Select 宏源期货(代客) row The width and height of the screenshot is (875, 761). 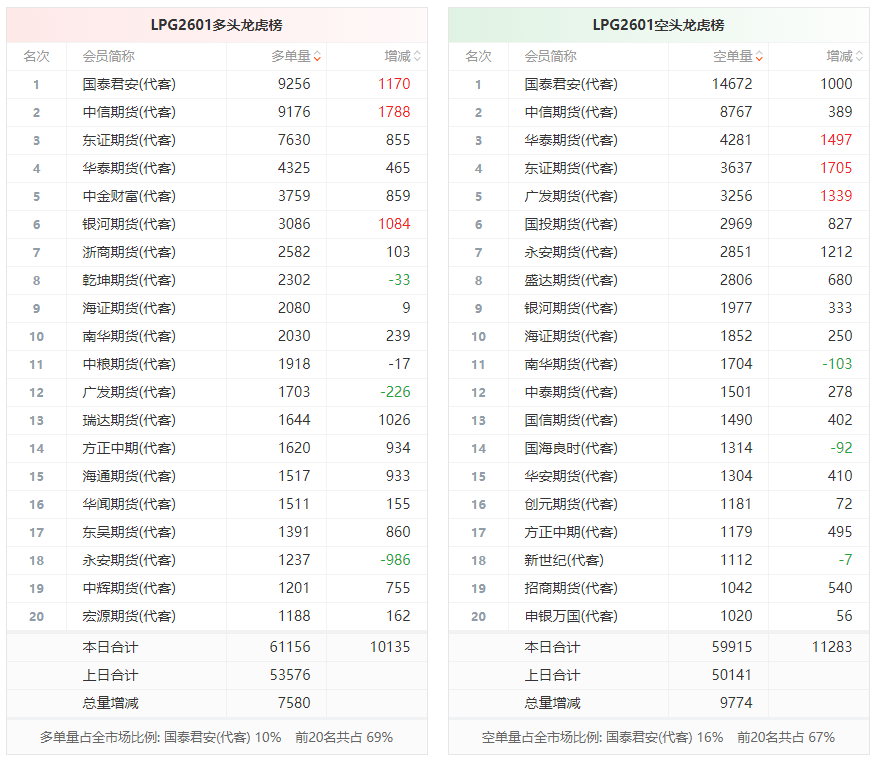point(217,616)
